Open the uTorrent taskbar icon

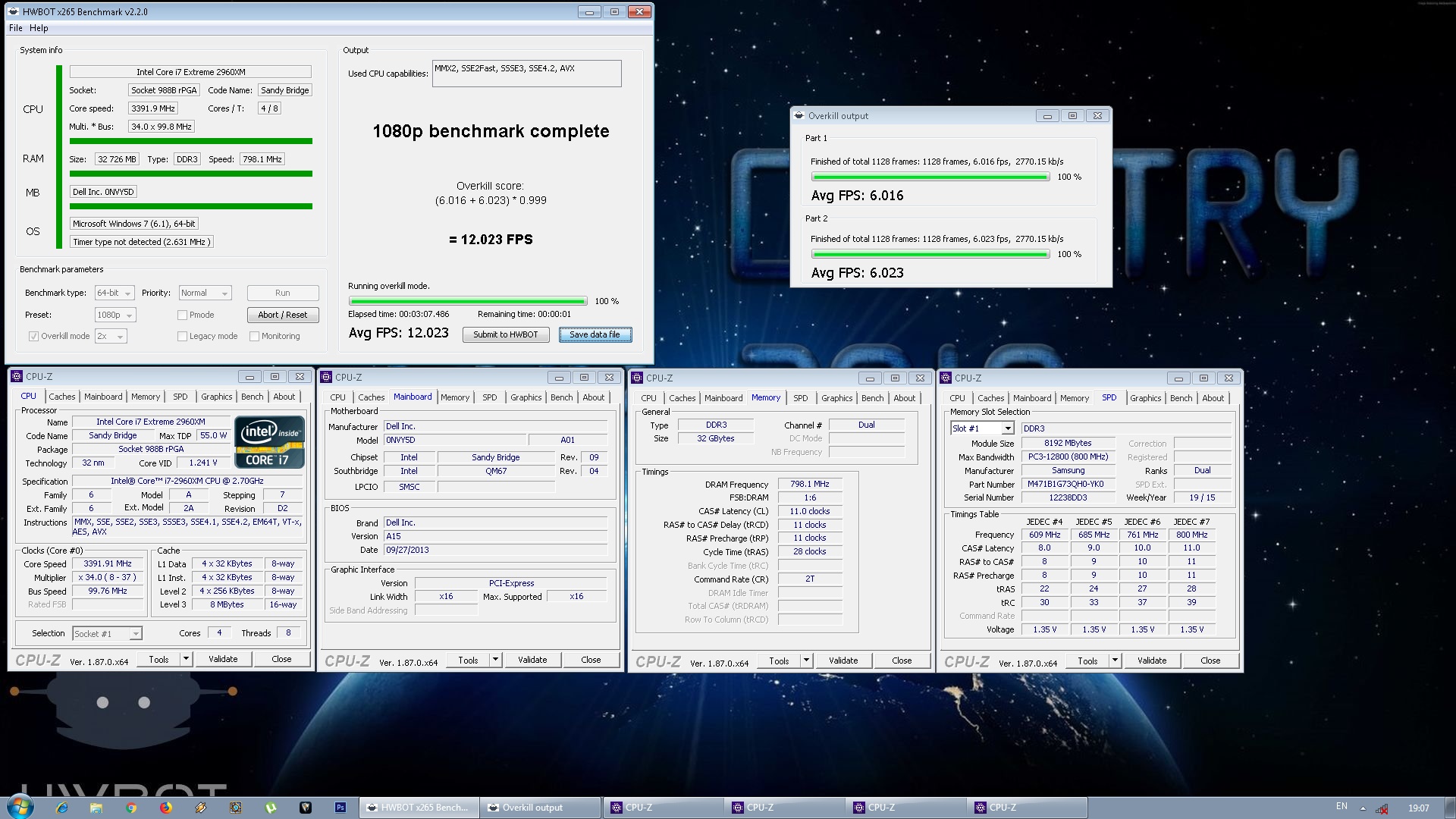point(271,808)
